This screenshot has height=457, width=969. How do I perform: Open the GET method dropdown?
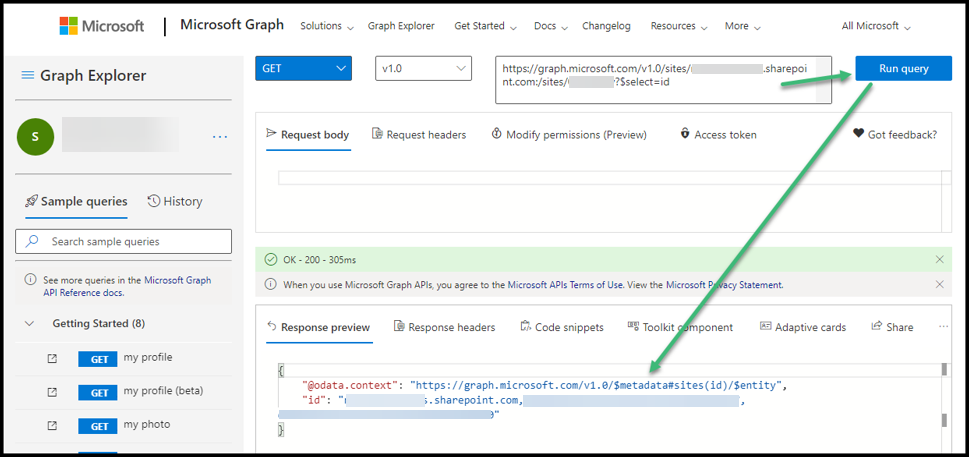coord(303,68)
